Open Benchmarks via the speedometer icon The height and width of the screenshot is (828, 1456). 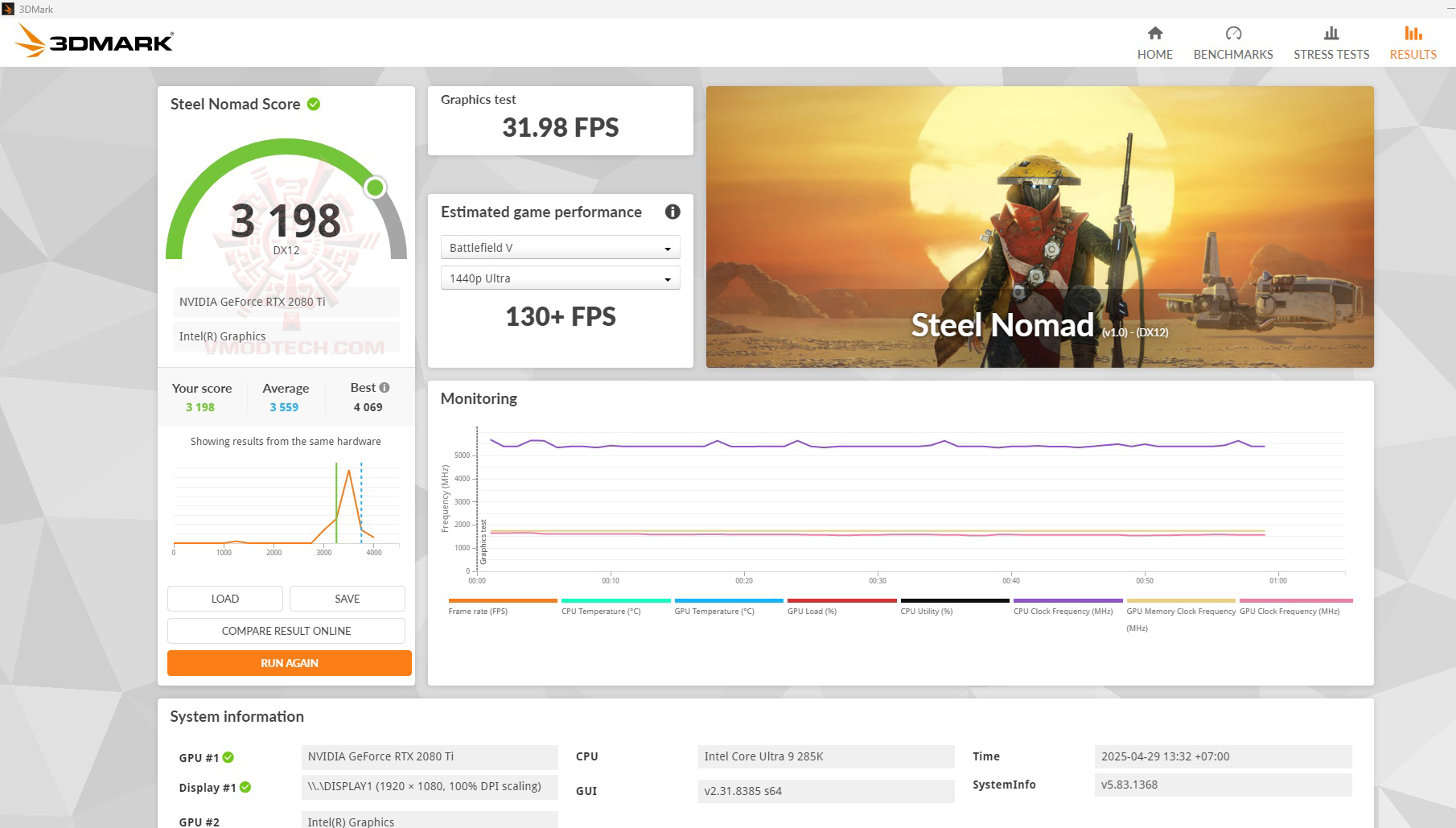tap(1232, 34)
